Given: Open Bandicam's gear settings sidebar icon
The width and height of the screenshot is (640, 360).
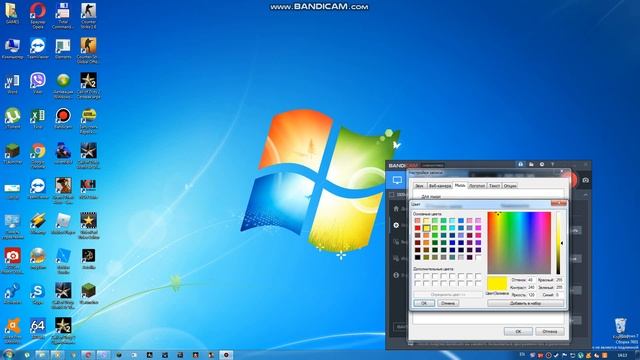Looking at the screenshot, I should point(396,225).
